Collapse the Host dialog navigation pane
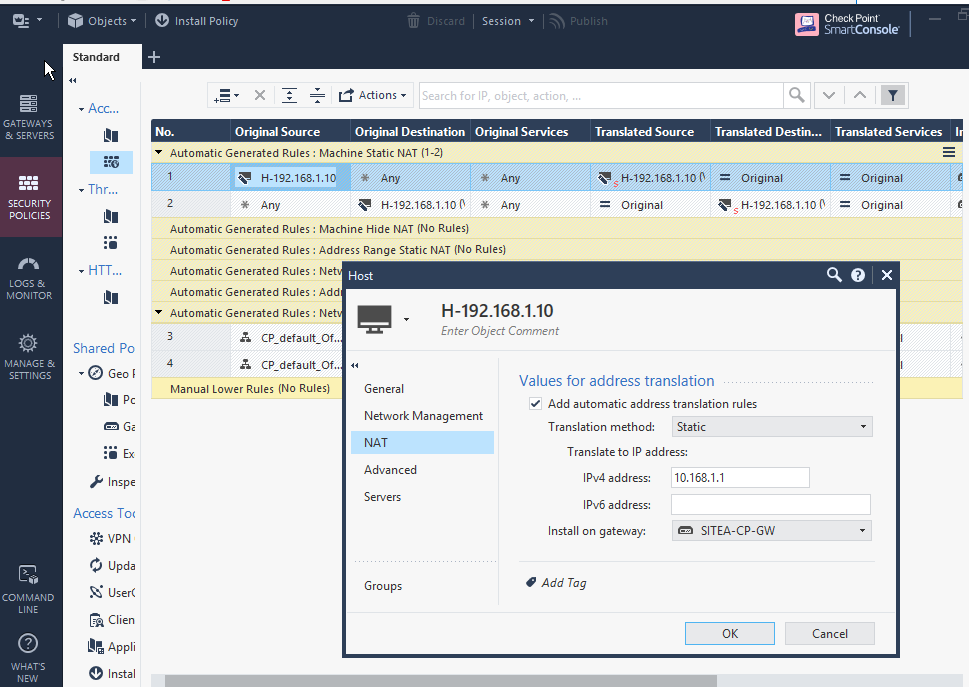 (355, 366)
